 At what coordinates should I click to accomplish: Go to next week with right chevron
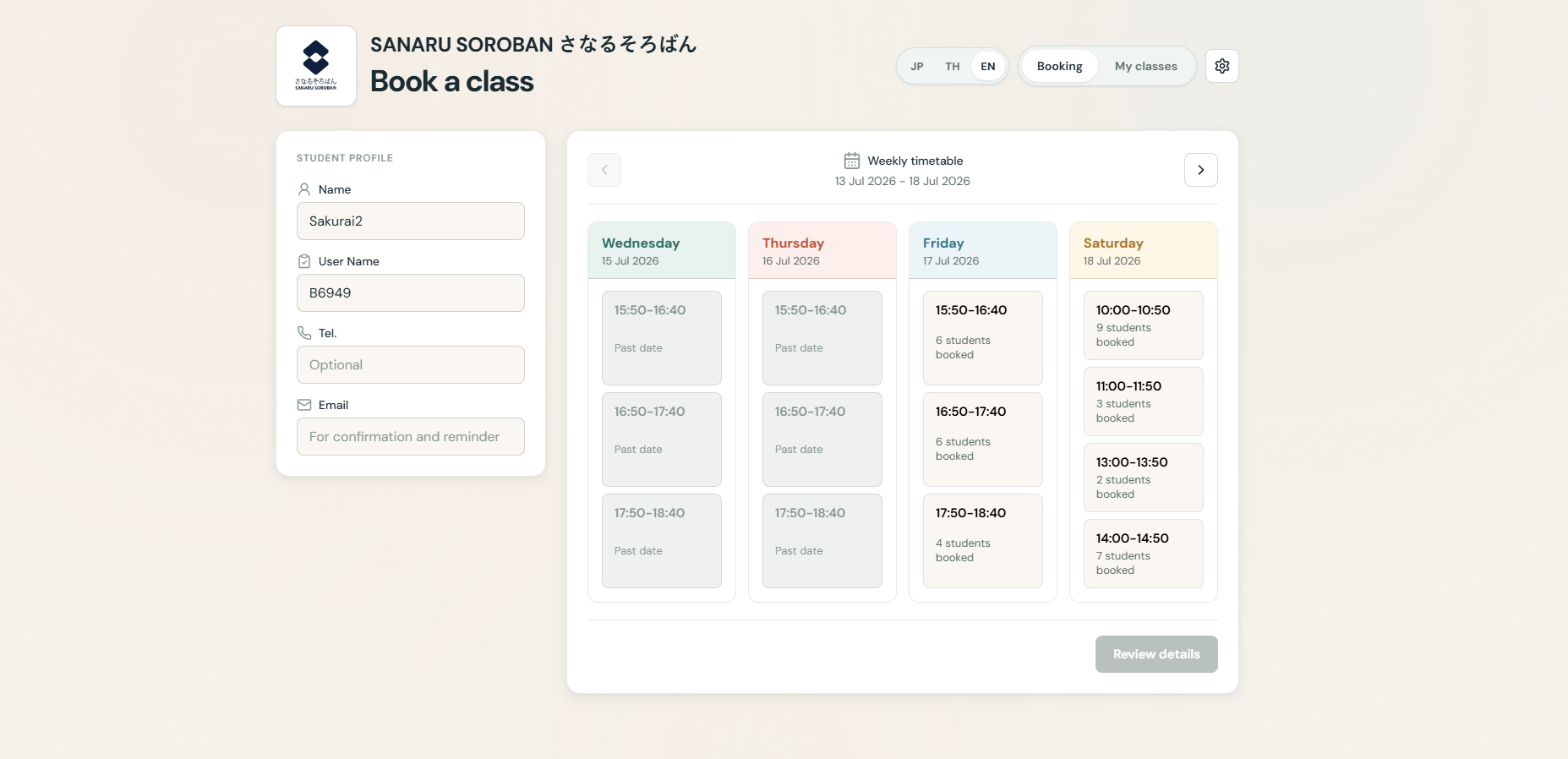pyautogui.click(x=1200, y=170)
